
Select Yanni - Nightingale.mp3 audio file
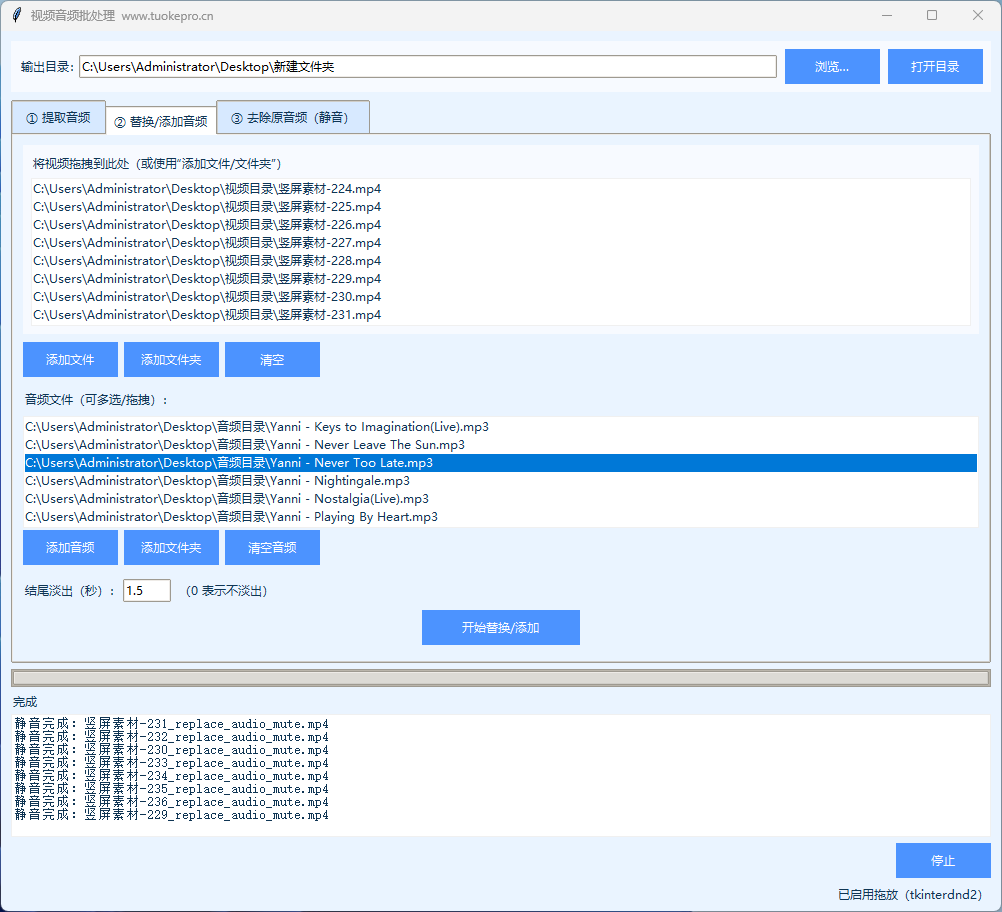pos(217,481)
